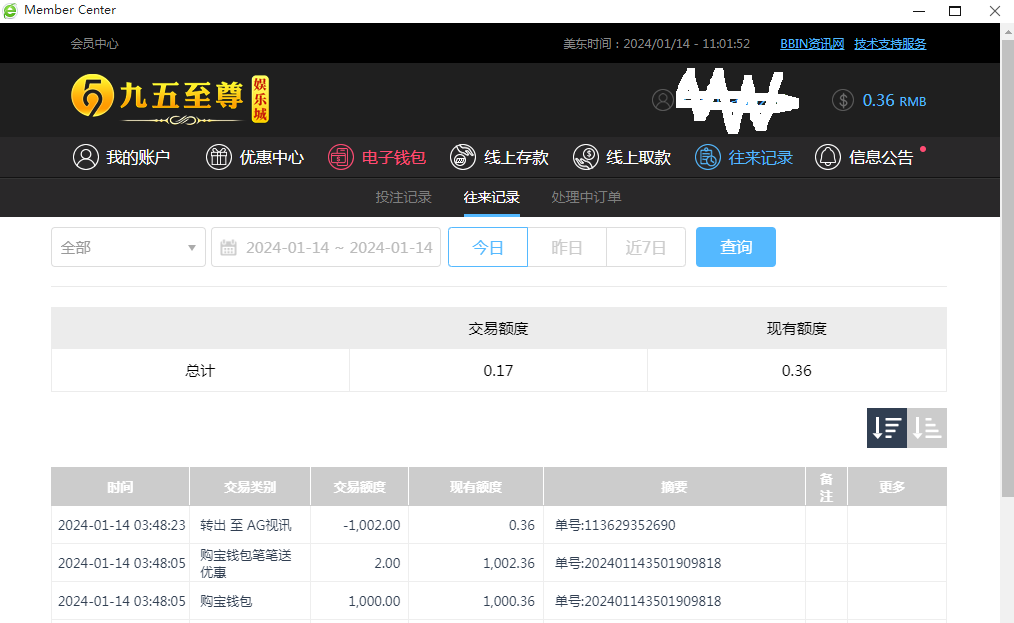Click the 我的账户 person icon
The width and height of the screenshot is (1014, 623).
[86, 157]
